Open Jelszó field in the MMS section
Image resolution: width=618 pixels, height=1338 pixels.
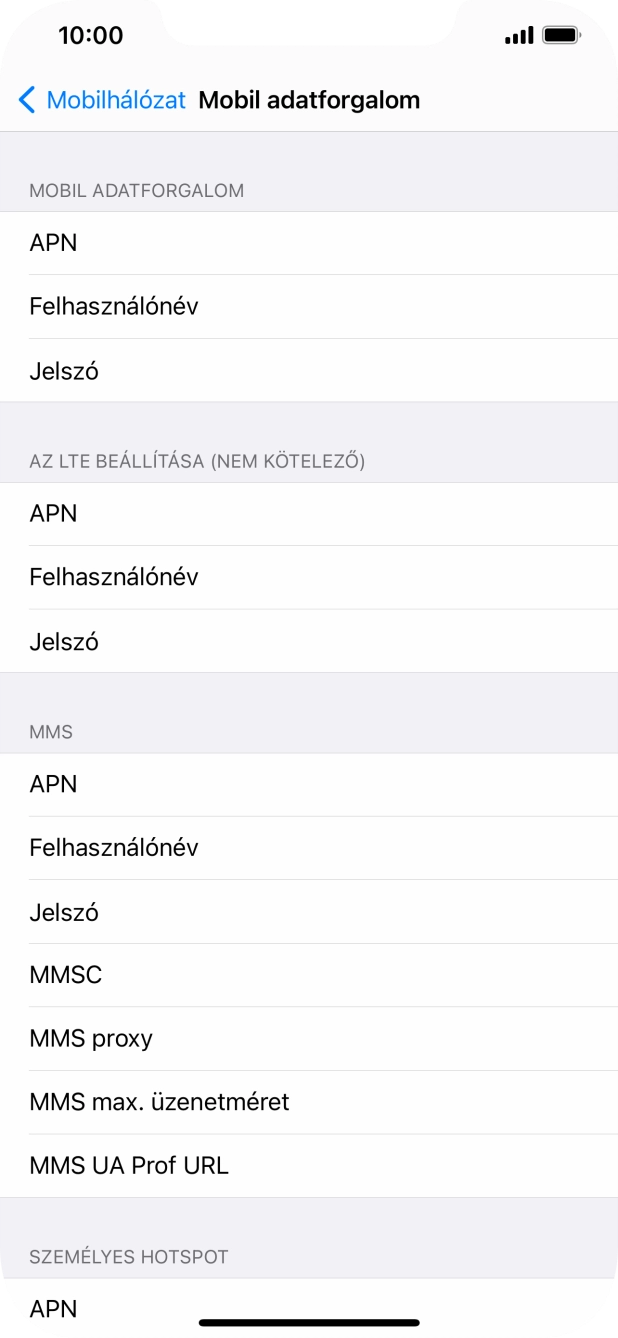(309, 912)
